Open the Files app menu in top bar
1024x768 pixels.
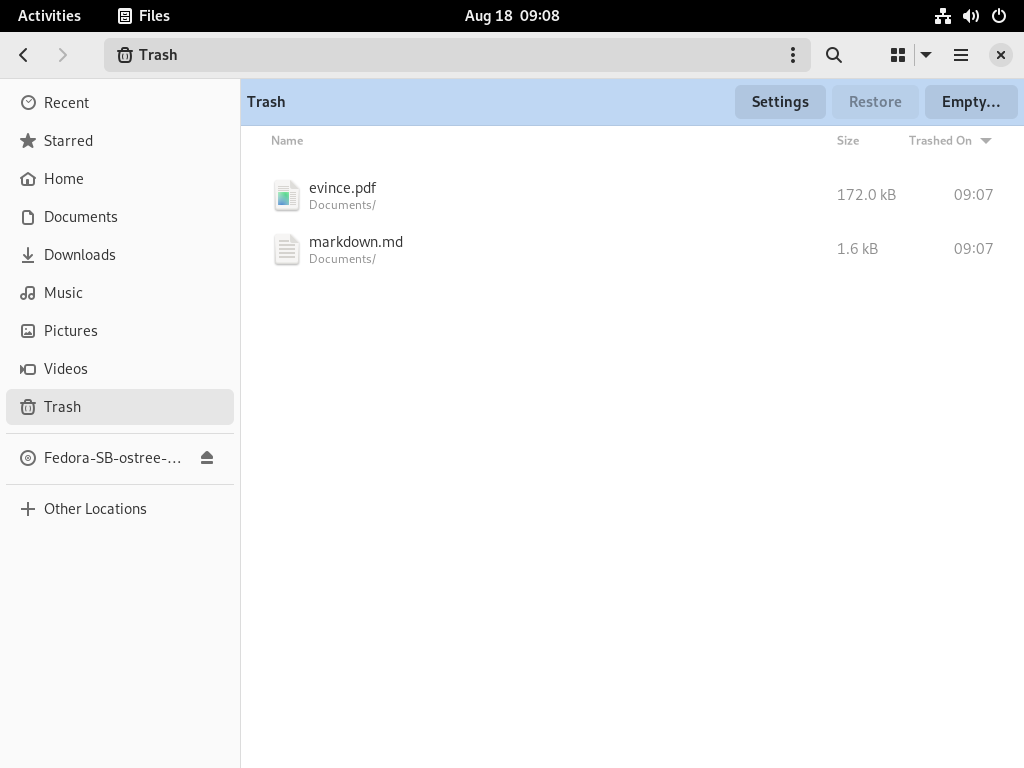pyautogui.click(x=144, y=16)
